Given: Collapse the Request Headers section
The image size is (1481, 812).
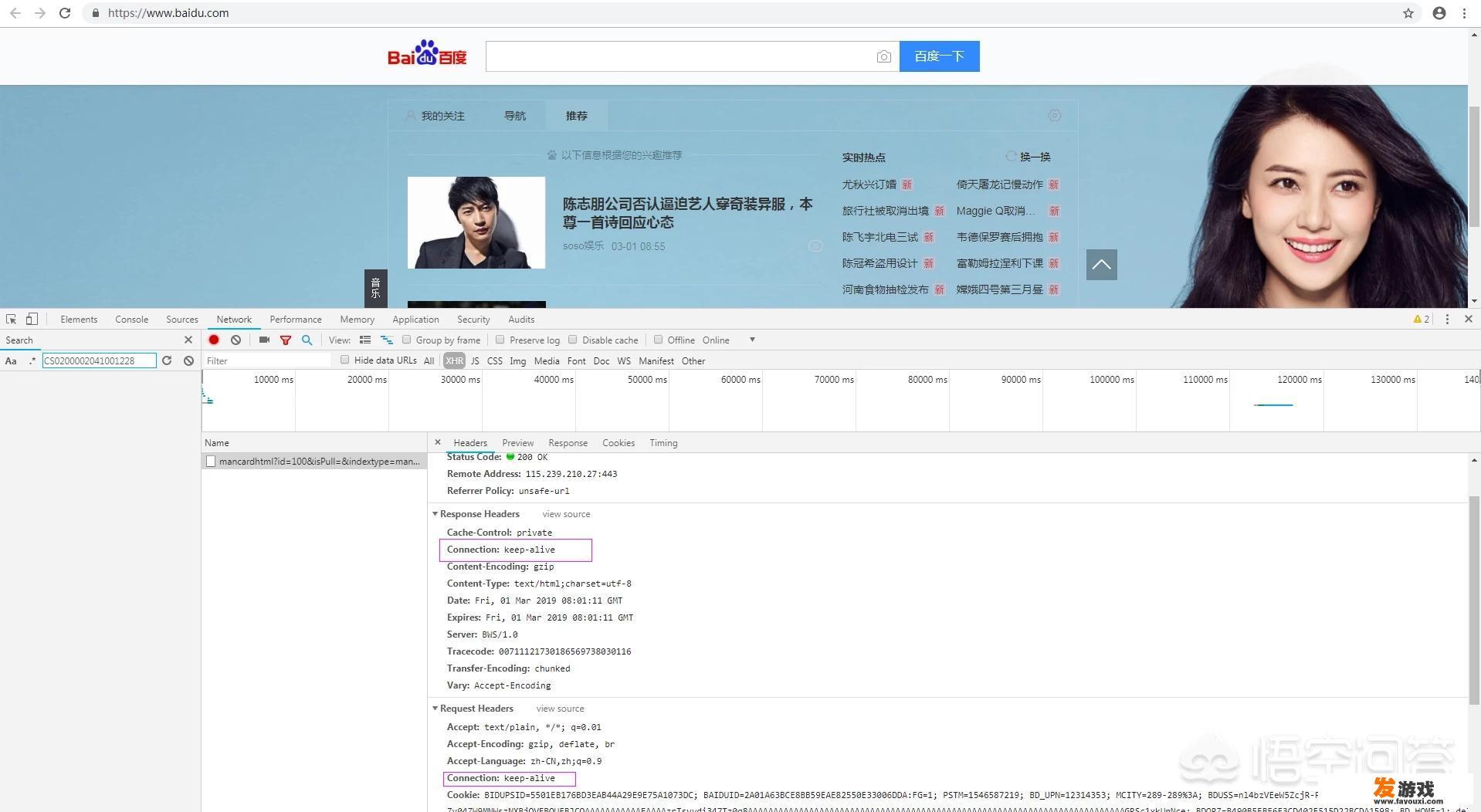Looking at the screenshot, I should click(435, 709).
